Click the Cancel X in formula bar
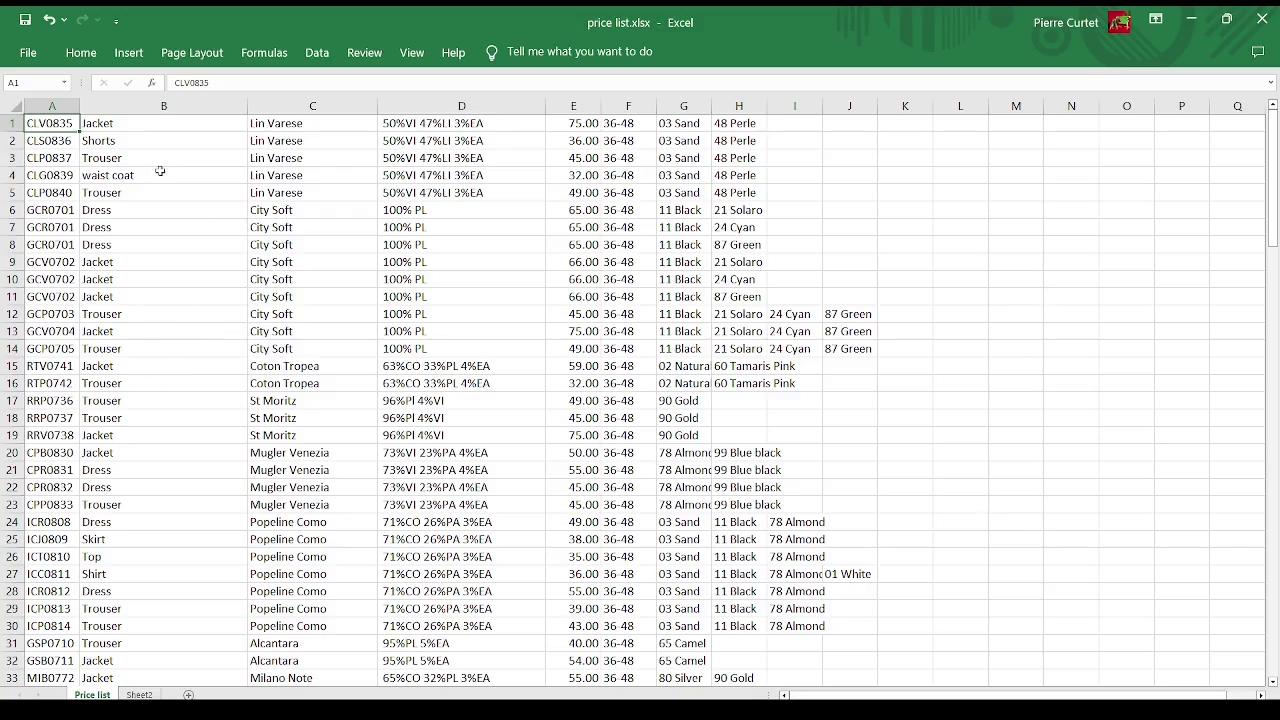Viewport: 1280px width, 720px height. coord(105,83)
